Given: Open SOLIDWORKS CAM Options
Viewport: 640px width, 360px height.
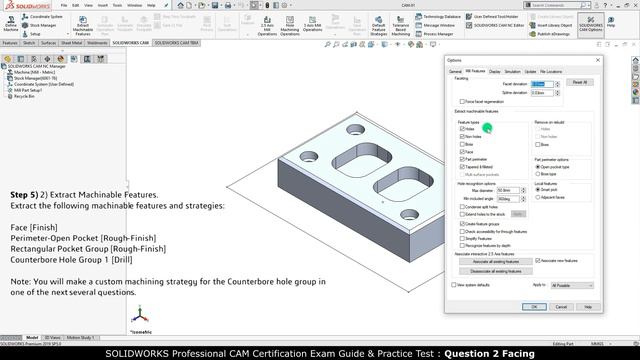Looking at the screenshot, I should point(591,24).
